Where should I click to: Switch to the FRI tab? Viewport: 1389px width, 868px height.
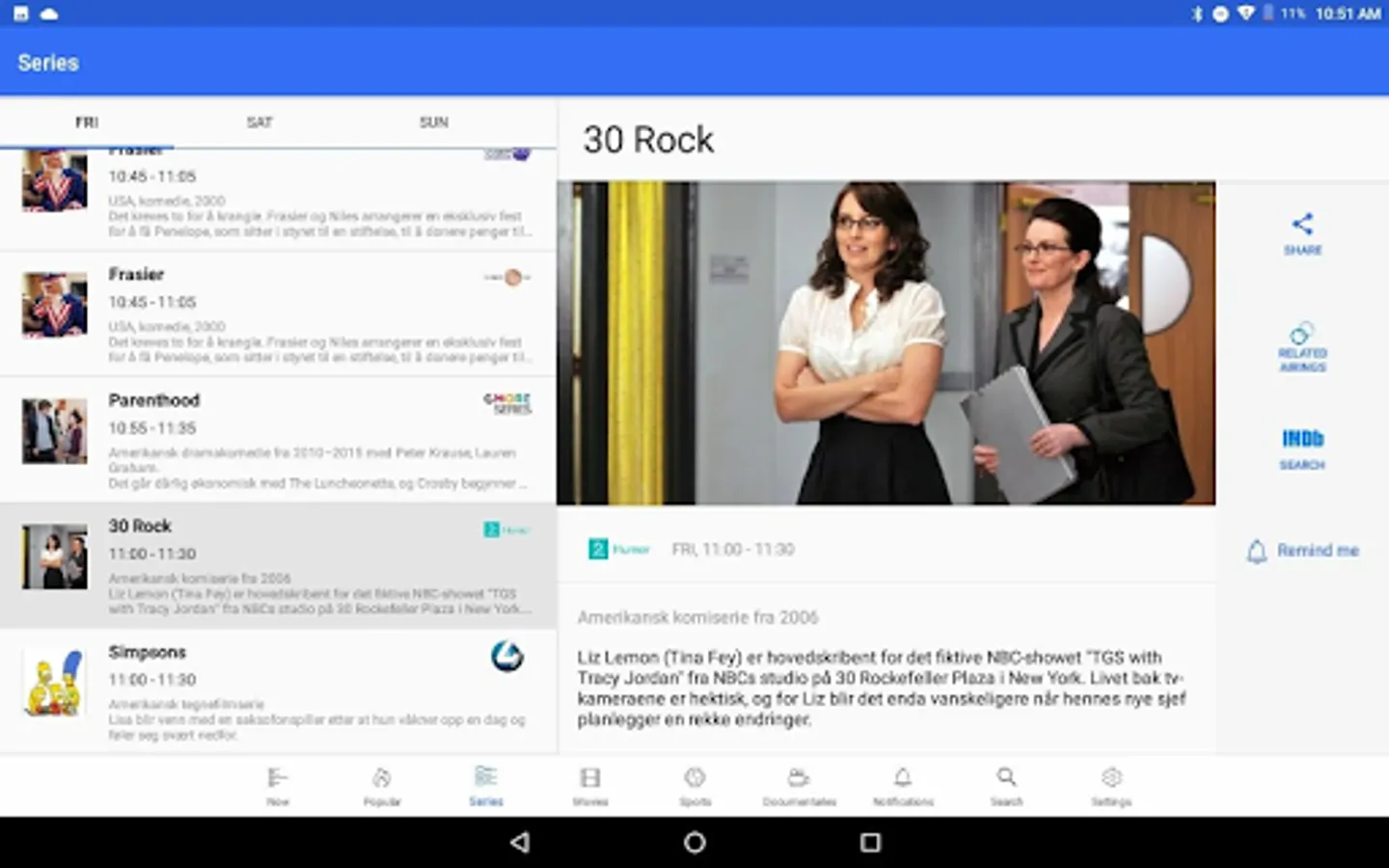[x=87, y=122]
